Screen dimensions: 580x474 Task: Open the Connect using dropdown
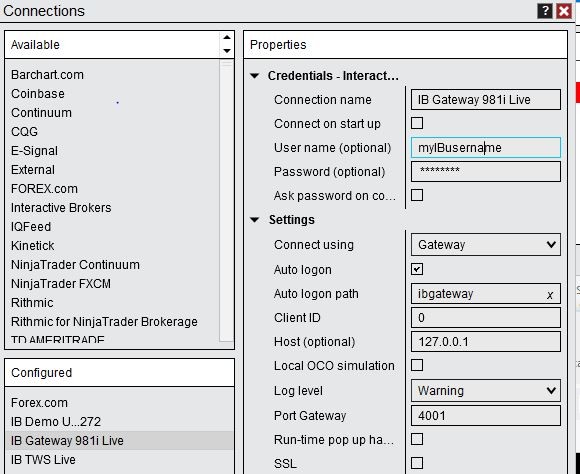pyautogui.click(x=486, y=245)
